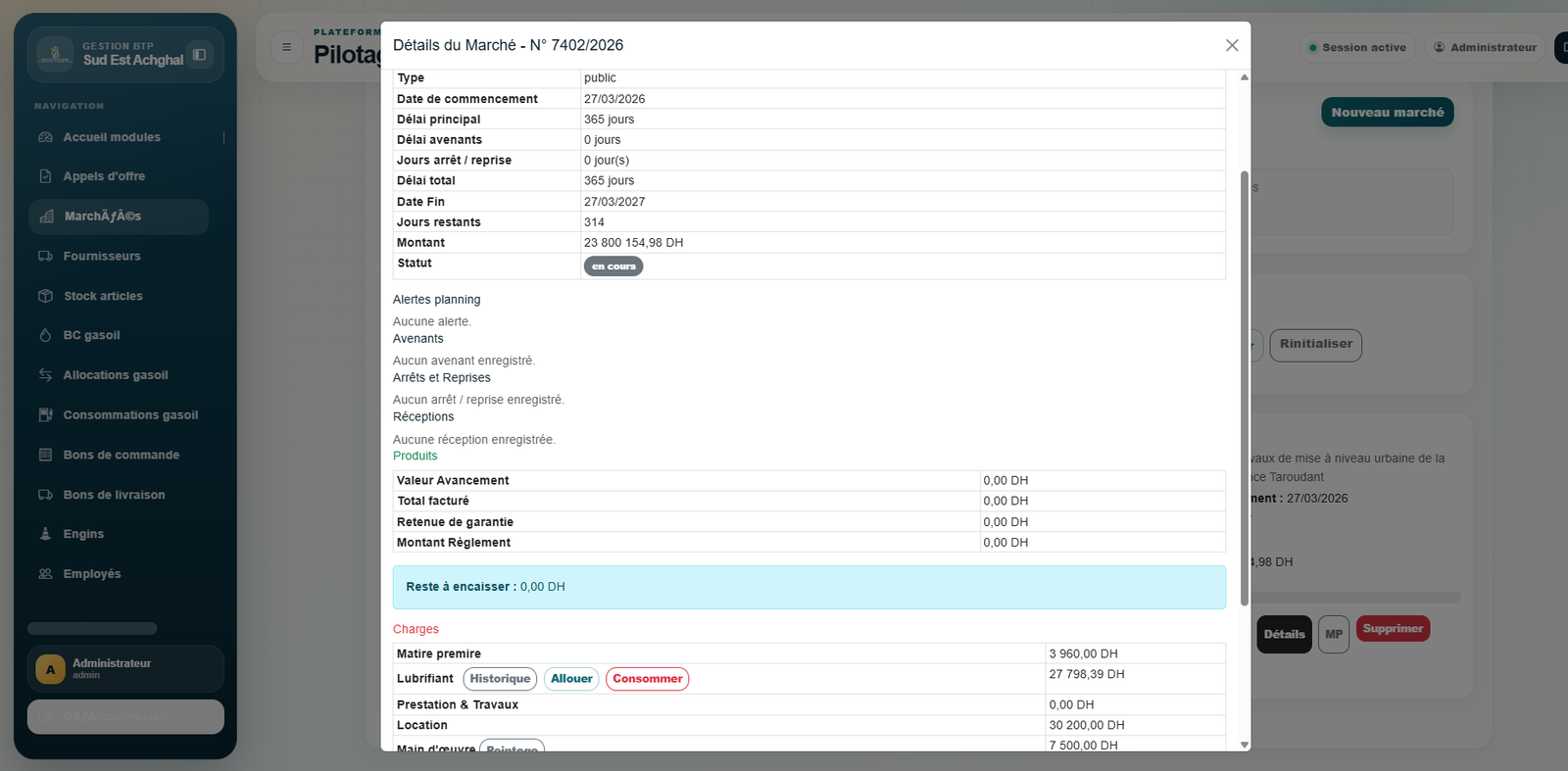Click the "Produits" section heading
The width and height of the screenshot is (1568, 771).
pos(416,456)
